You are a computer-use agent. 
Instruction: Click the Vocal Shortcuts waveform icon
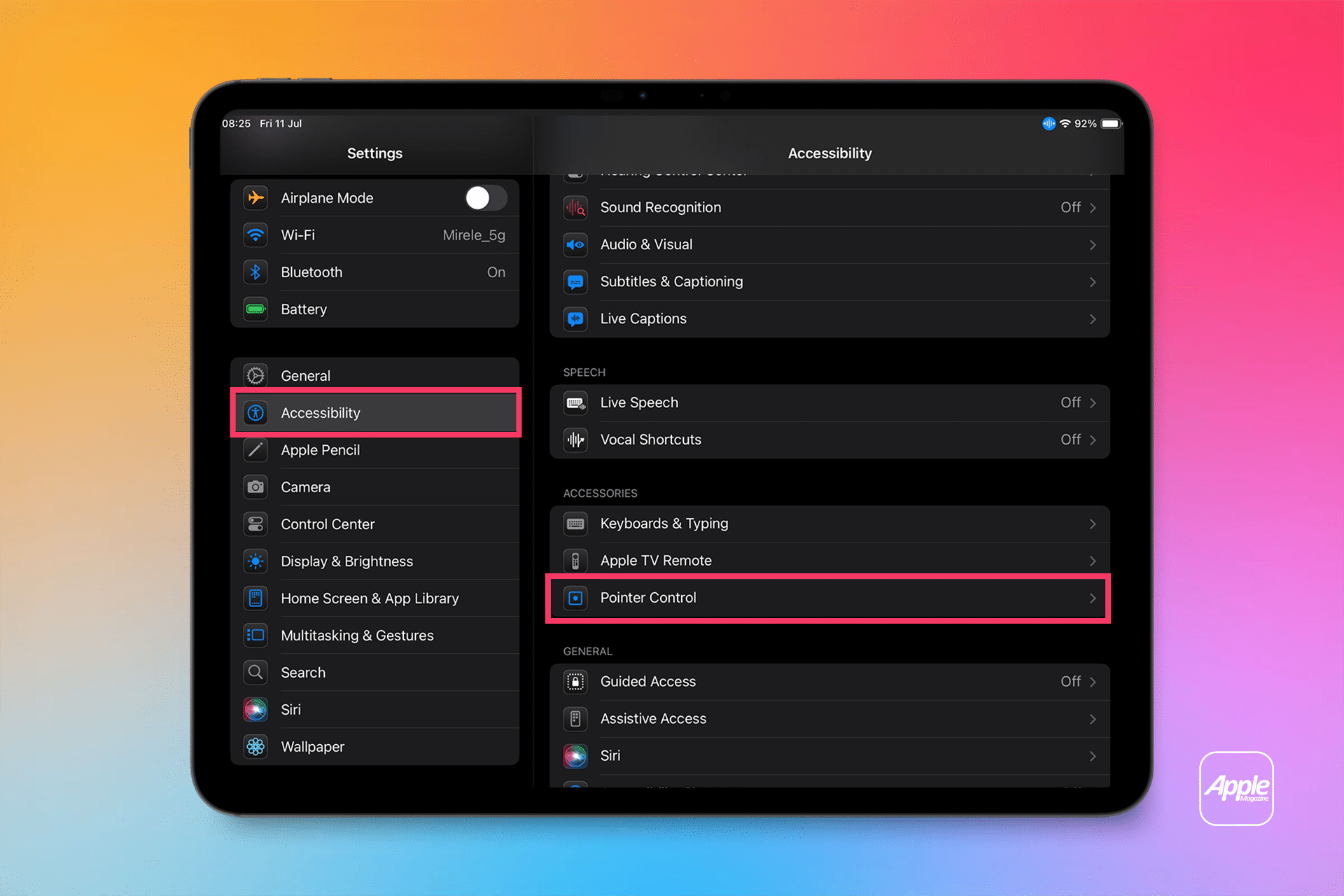(x=575, y=440)
